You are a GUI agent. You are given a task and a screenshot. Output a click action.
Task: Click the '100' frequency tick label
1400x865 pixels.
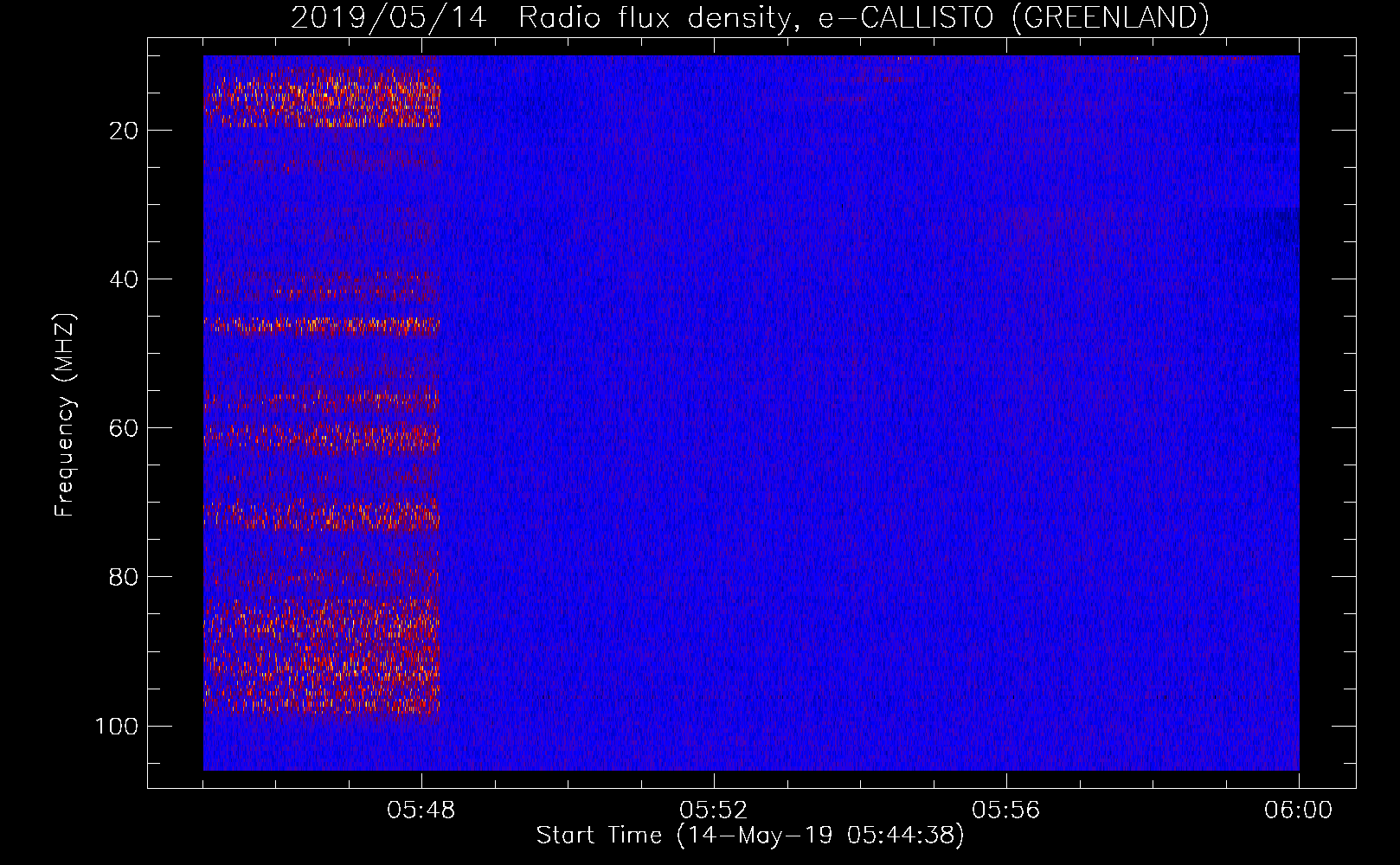pyautogui.click(x=117, y=726)
